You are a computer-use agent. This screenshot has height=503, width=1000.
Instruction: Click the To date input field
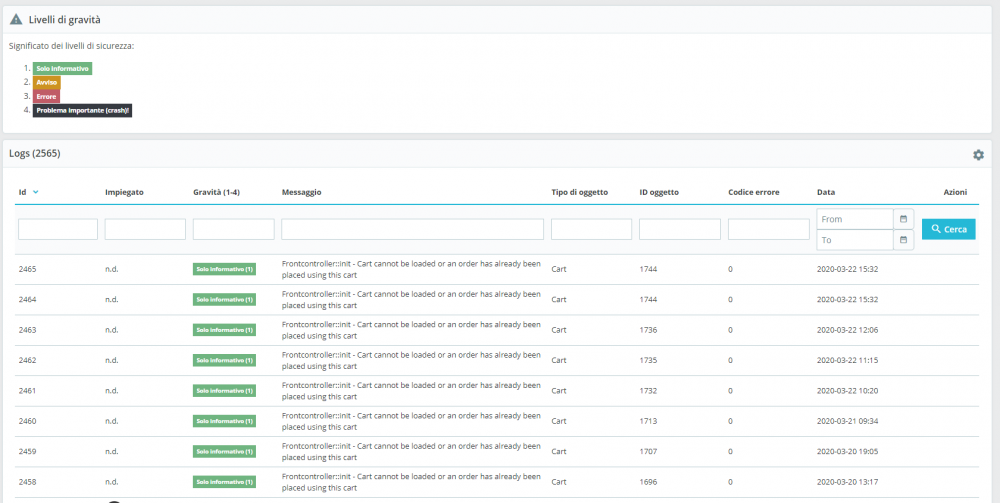coord(854,240)
